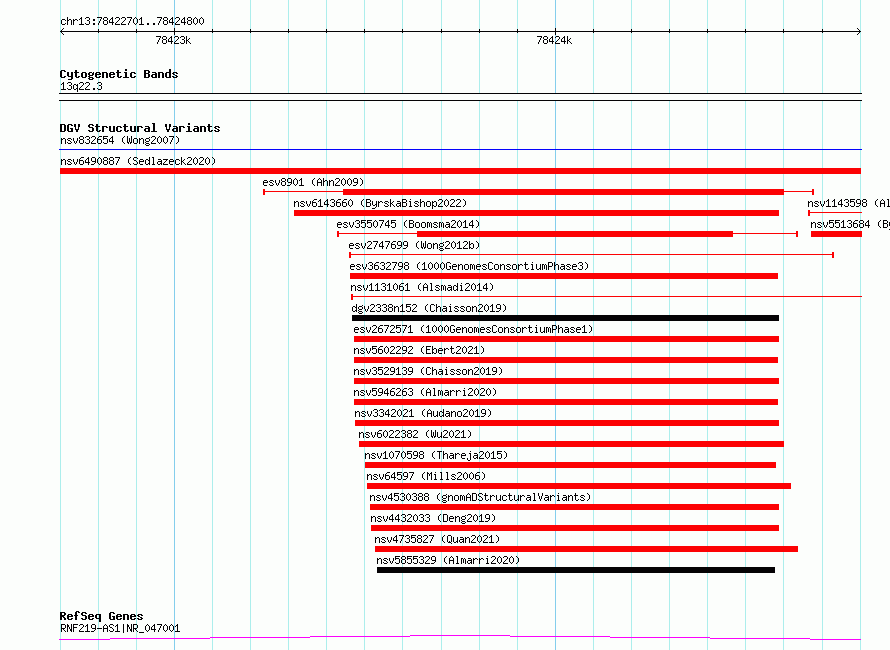Select the black dgv2338n152 variant bar
890x650 pixels.
[565, 318]
